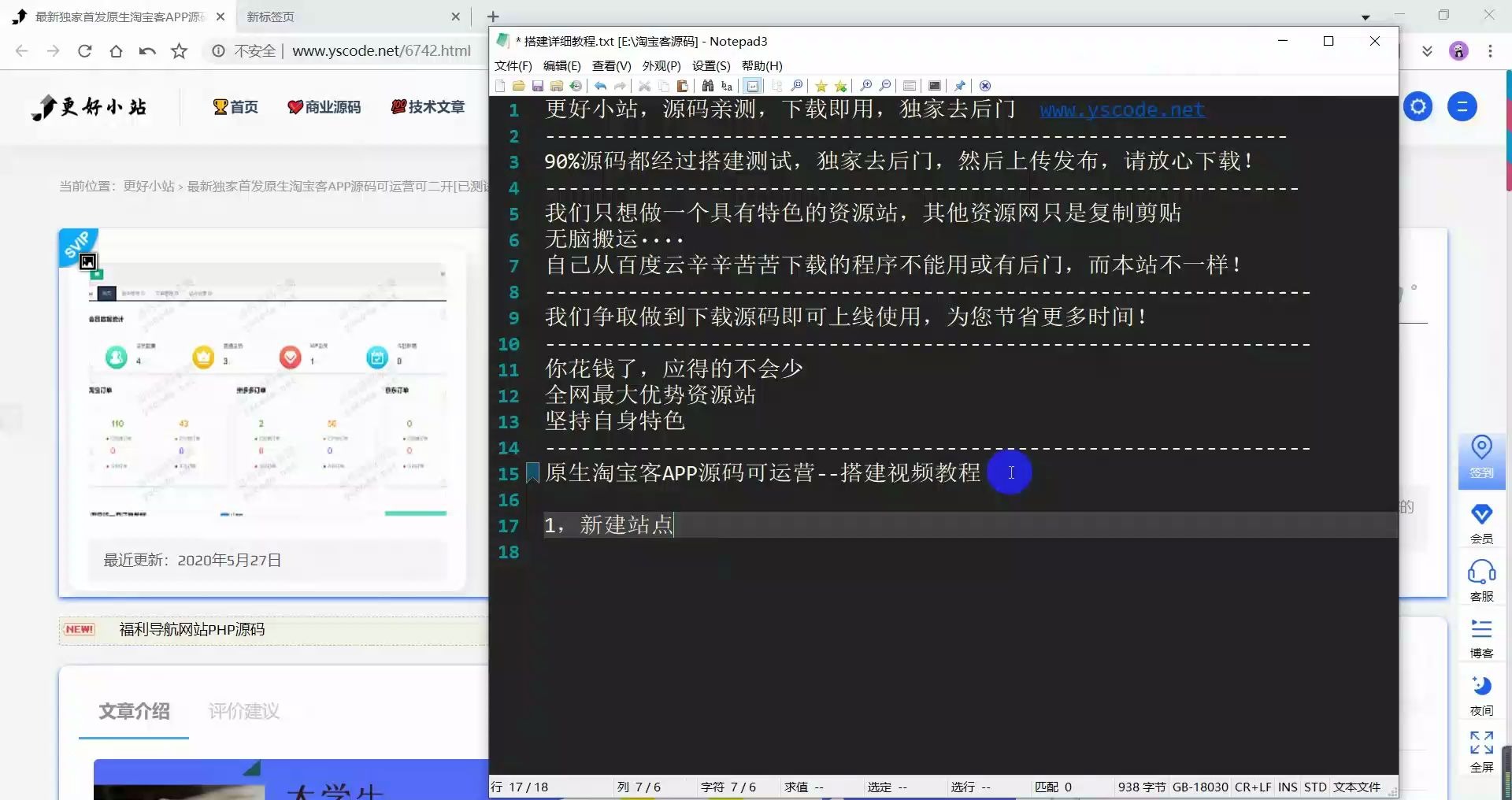Image resolution: width=1512 pixels, height=800 pixels.
Task: Open customer service via the 客服 sidebar icon
Action: coord(1480,579)
